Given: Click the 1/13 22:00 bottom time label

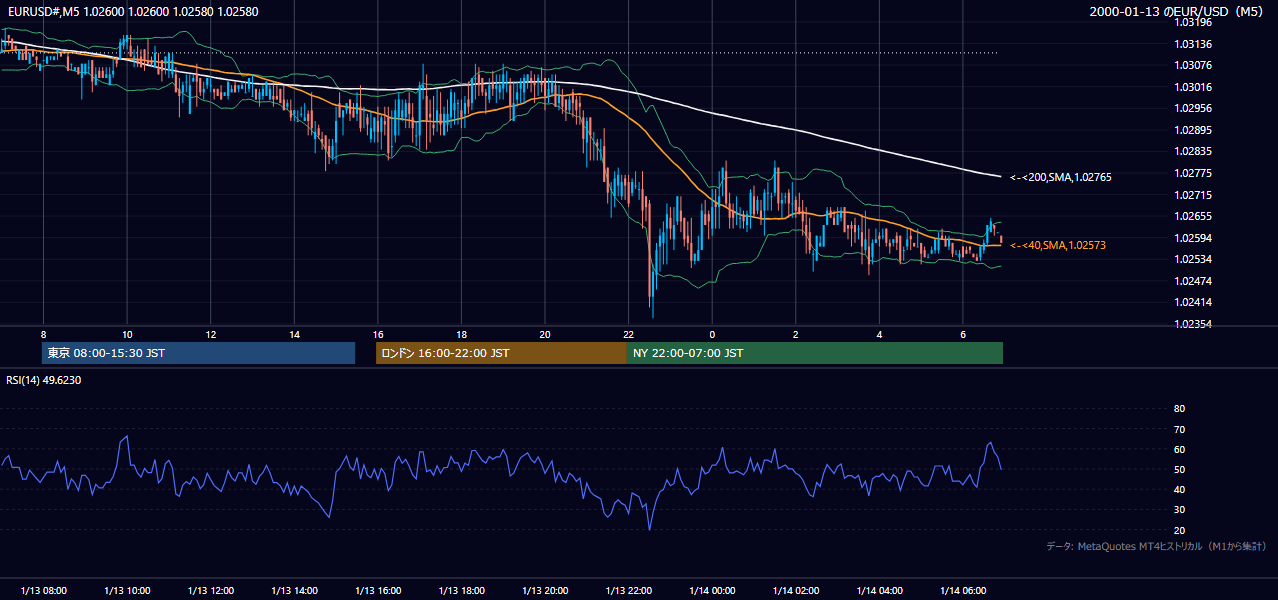Looking at the screenshot, I should coord(628,591).
